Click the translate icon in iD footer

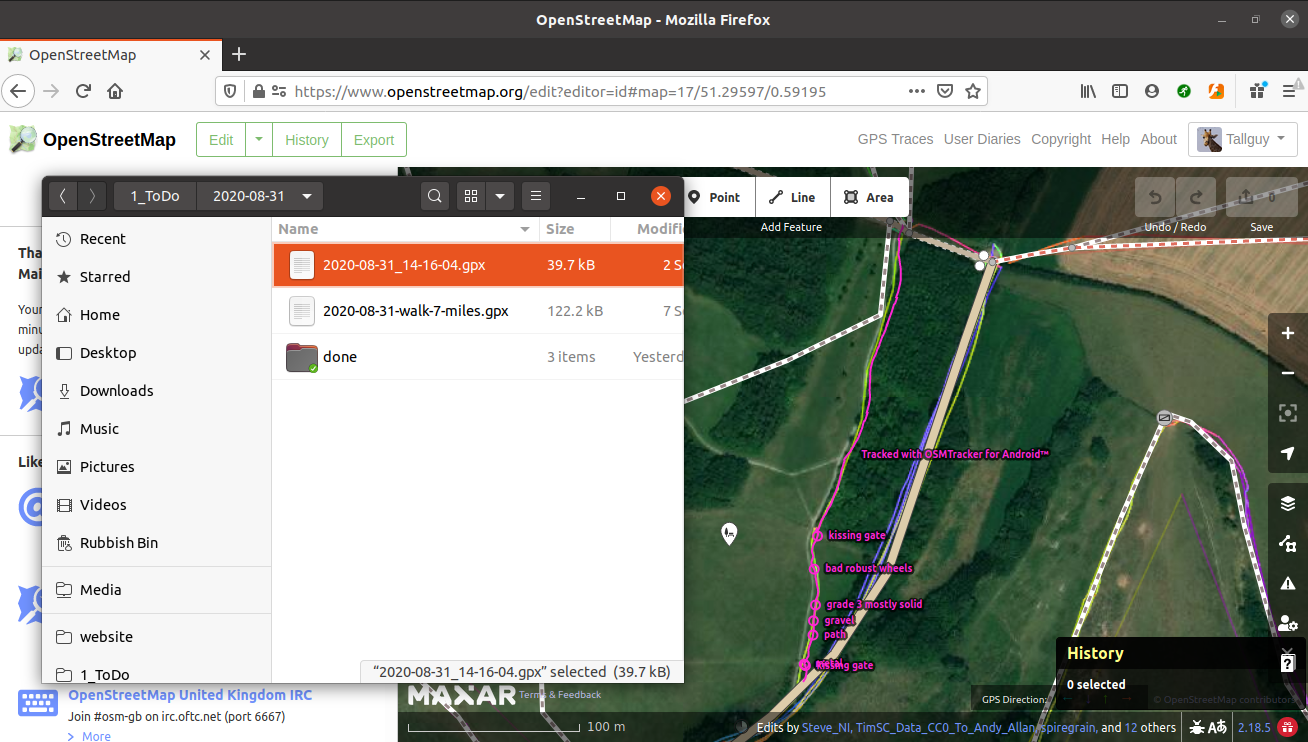(x=1218, y=727)
